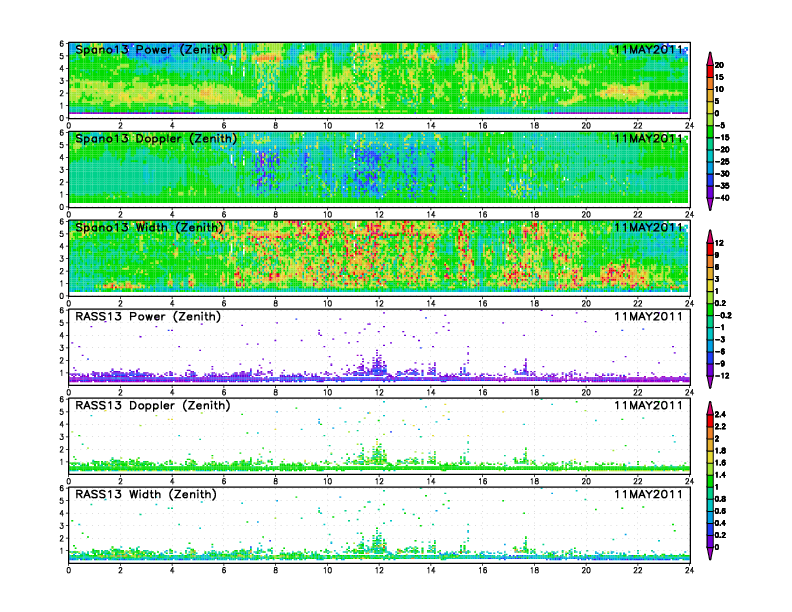Click the 20 label on the top colorbar

719,65
